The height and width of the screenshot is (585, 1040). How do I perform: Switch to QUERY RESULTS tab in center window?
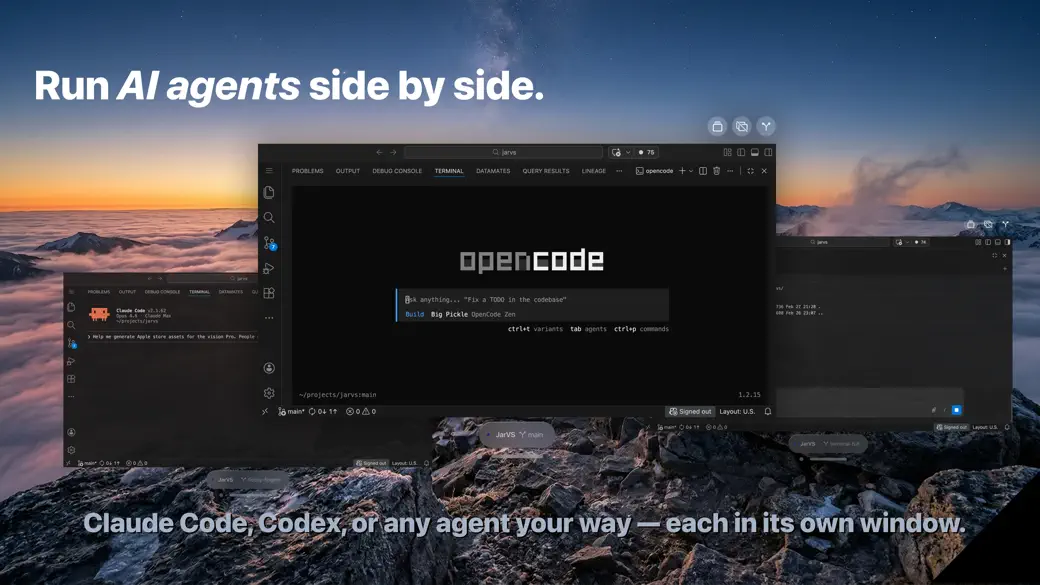[x=546, y=171]
